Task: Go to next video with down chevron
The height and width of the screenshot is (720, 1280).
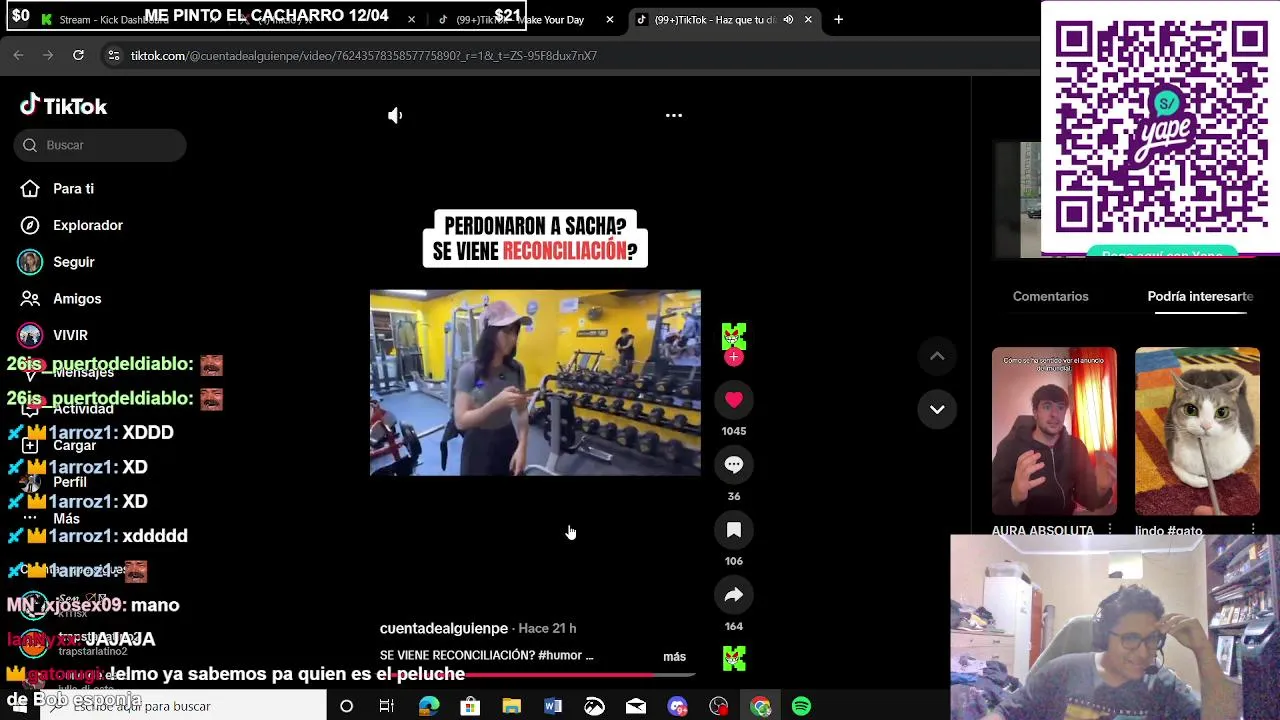Action: [937, 409]
